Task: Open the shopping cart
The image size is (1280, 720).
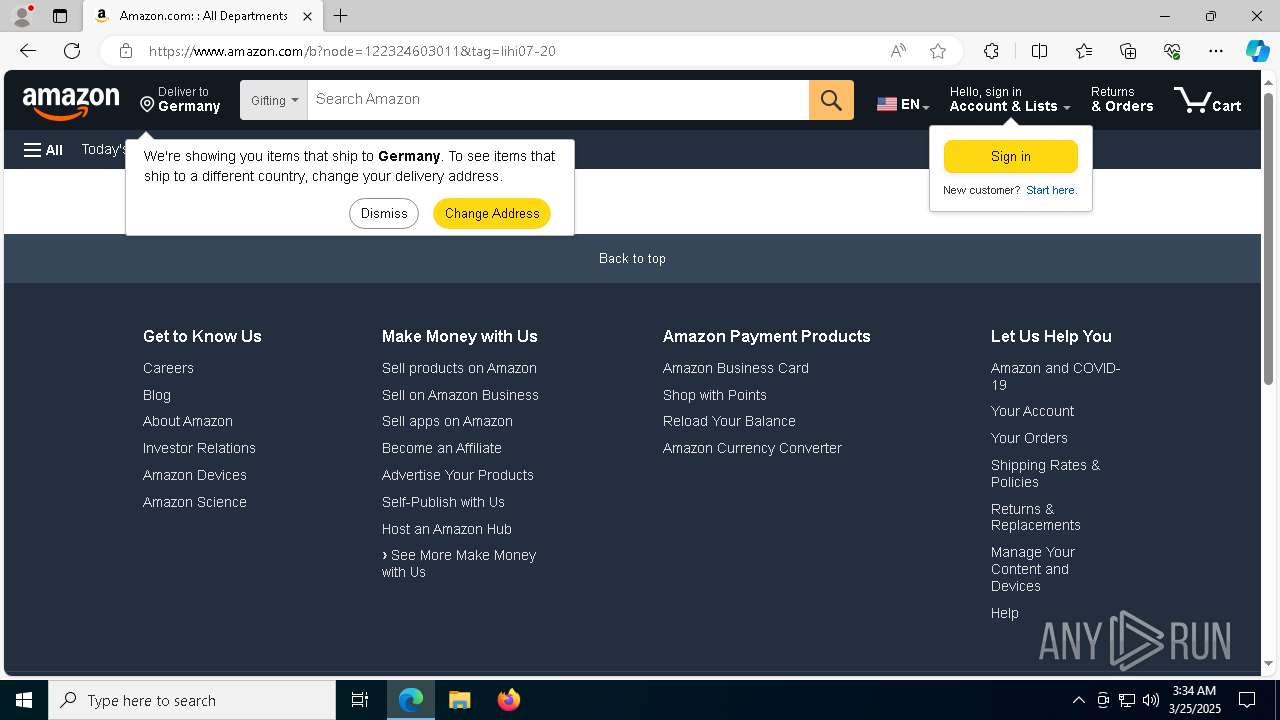Action: (x=1208, y=100)
